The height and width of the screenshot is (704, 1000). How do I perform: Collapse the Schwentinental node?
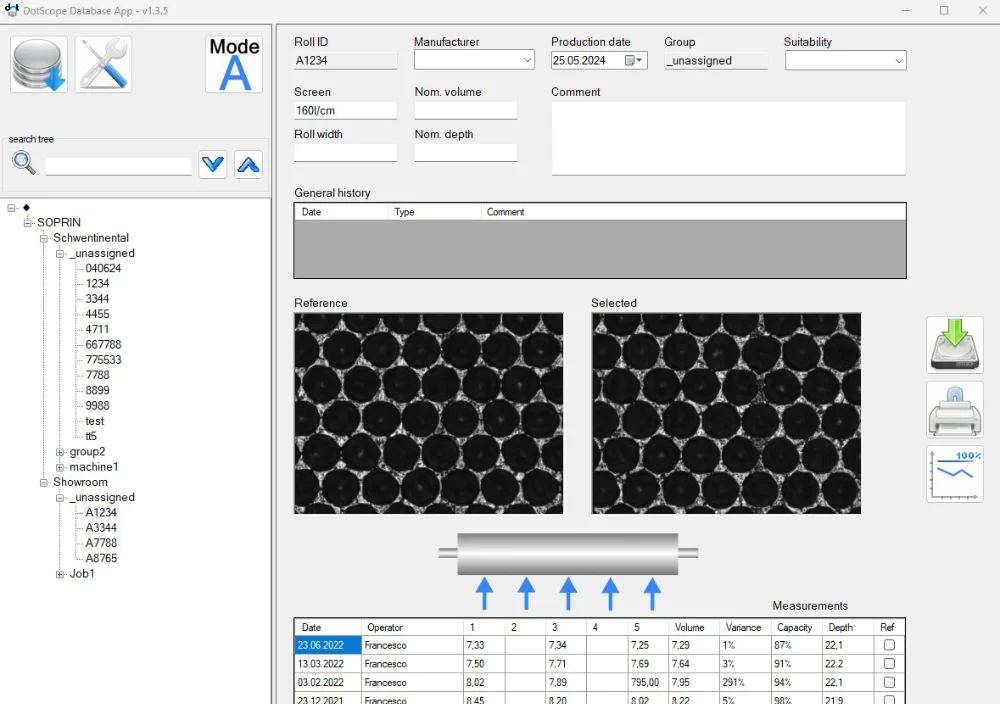coord(44,238)
